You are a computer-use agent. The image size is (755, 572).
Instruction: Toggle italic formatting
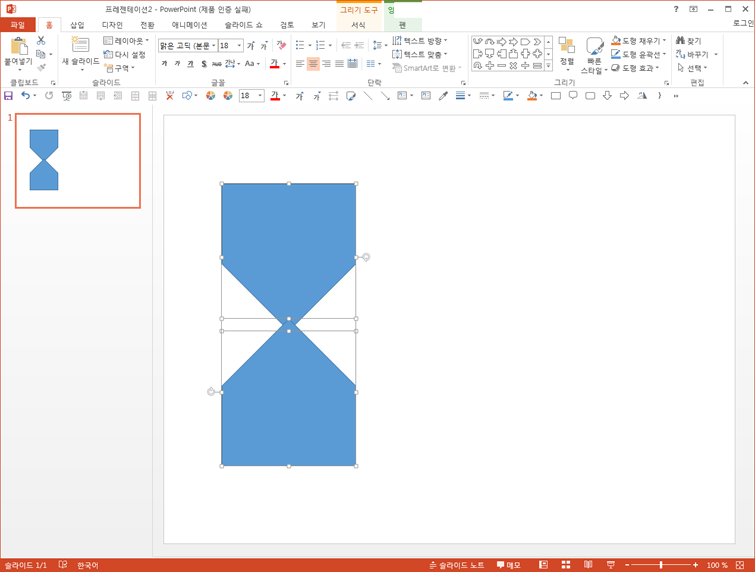click(177, 64)
